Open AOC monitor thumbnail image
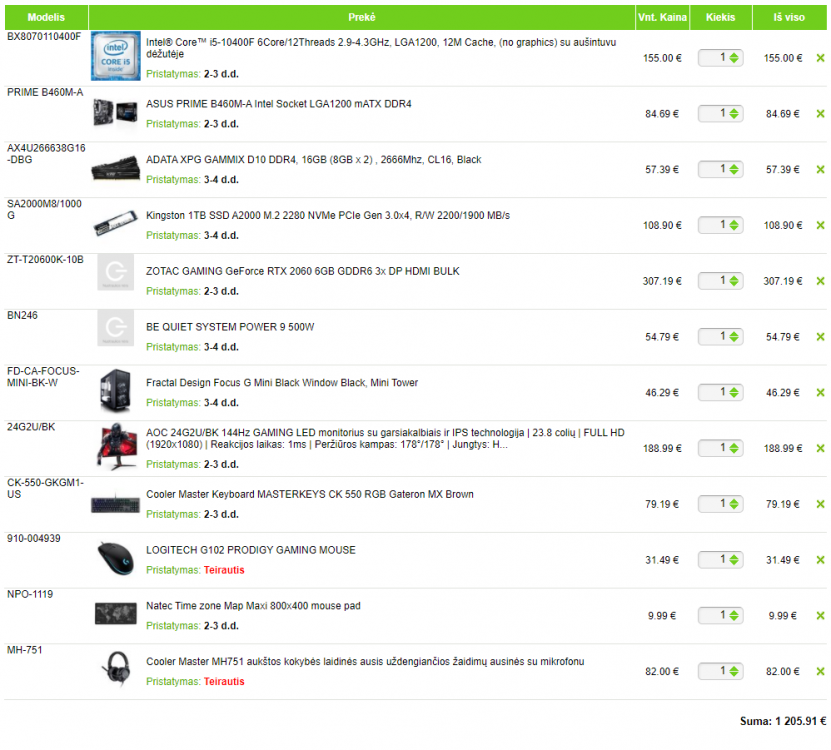The width and height of the screenshot is (831, 750). [116, 447]
